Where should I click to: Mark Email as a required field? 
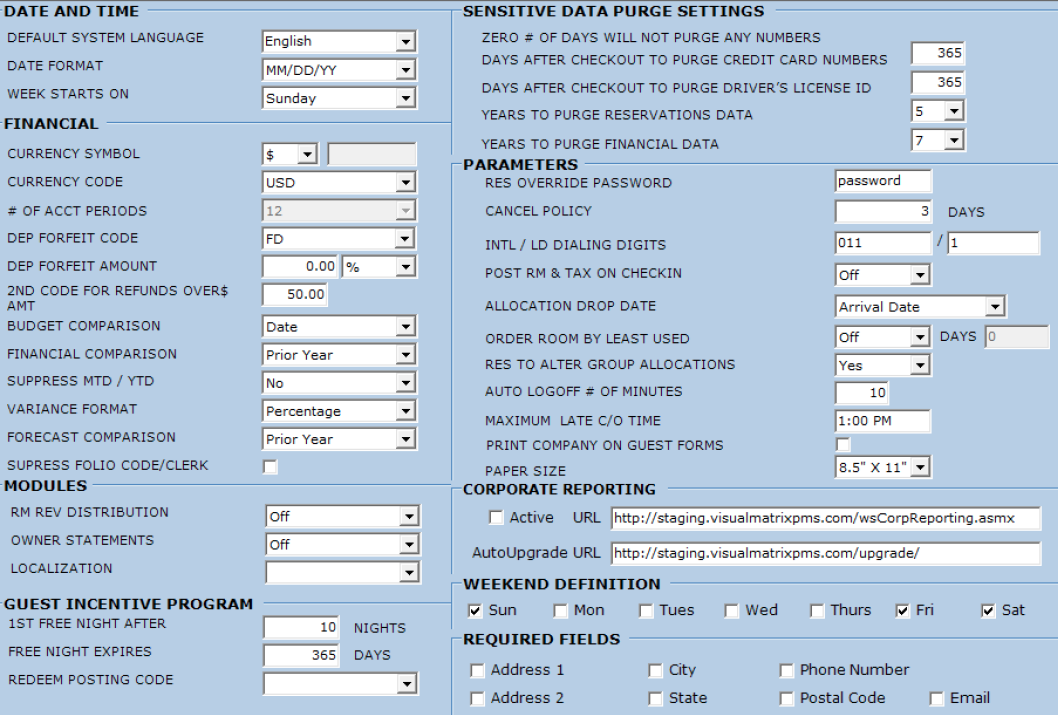pyautogui.click(x=937, y=699)
